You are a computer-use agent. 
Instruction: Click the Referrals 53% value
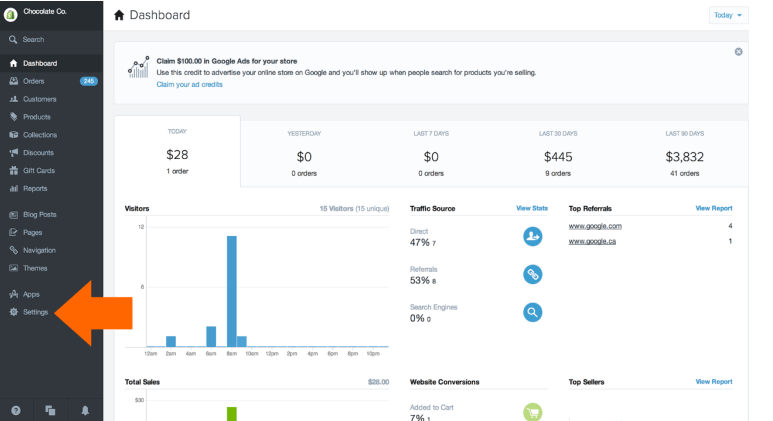(422, 281)
